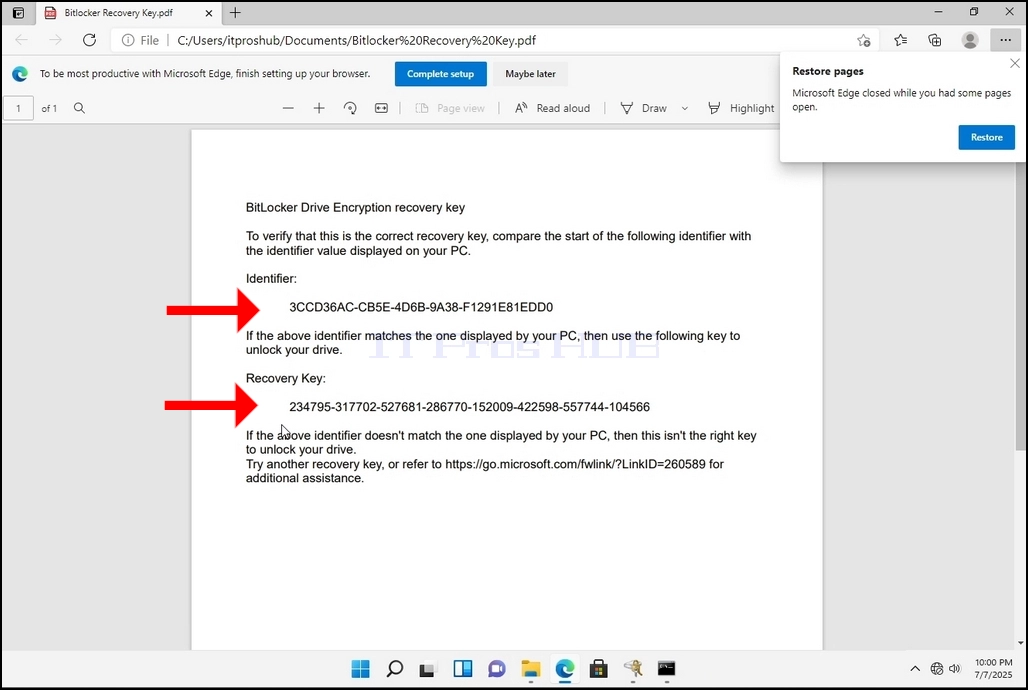Click the Page view button

pyautogui.click(x=450, y=108)
